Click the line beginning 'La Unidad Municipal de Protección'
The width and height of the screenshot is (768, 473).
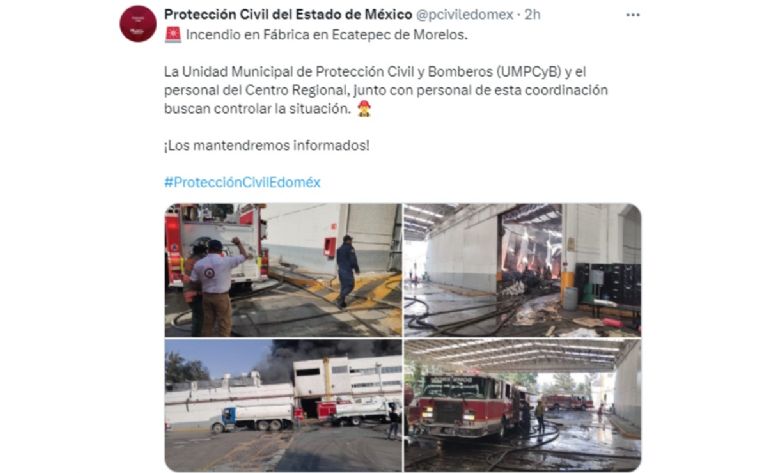click(x=375, y=72)
